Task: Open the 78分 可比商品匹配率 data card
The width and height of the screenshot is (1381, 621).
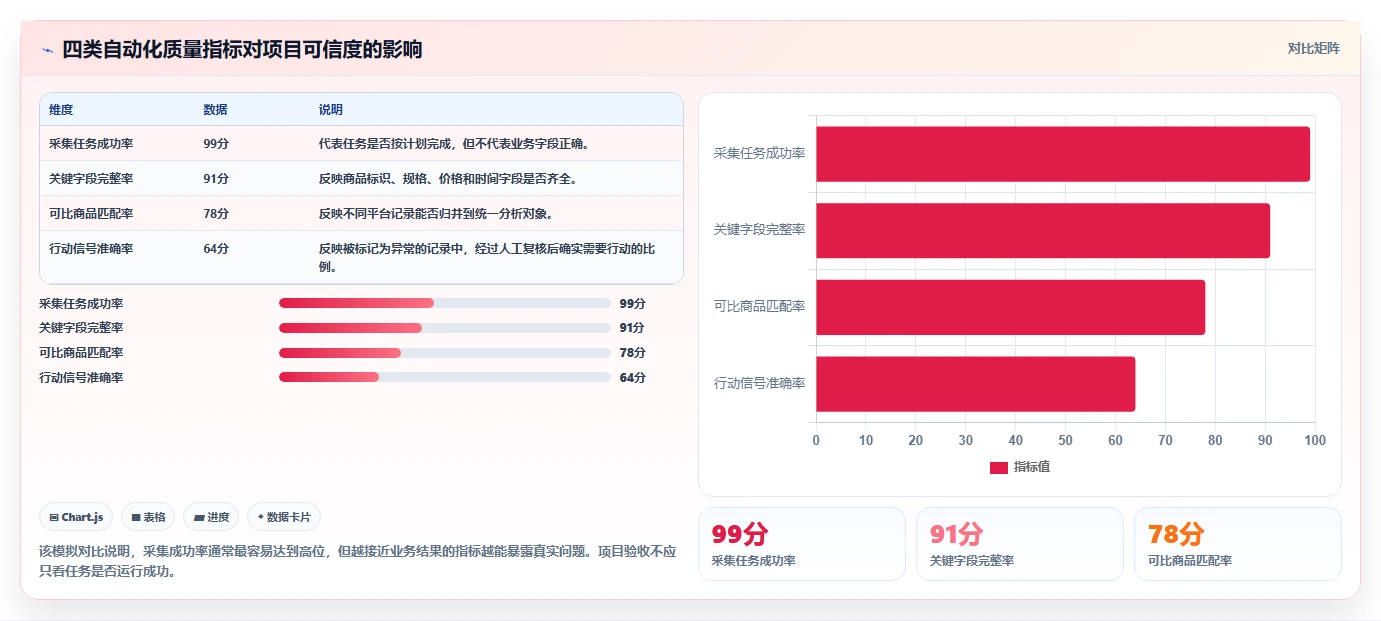Action: [x=1238, y=544]
